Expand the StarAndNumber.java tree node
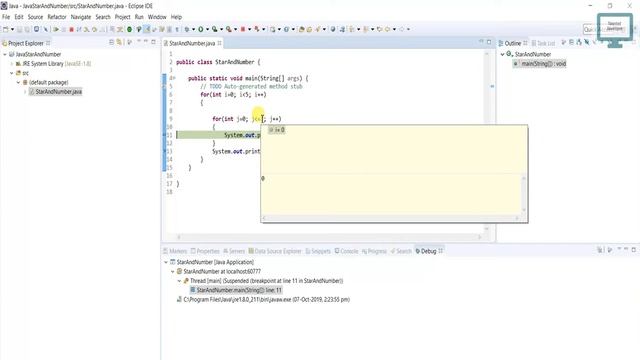The width and height of the screenshot is (640, 360). tap(25, 92)
